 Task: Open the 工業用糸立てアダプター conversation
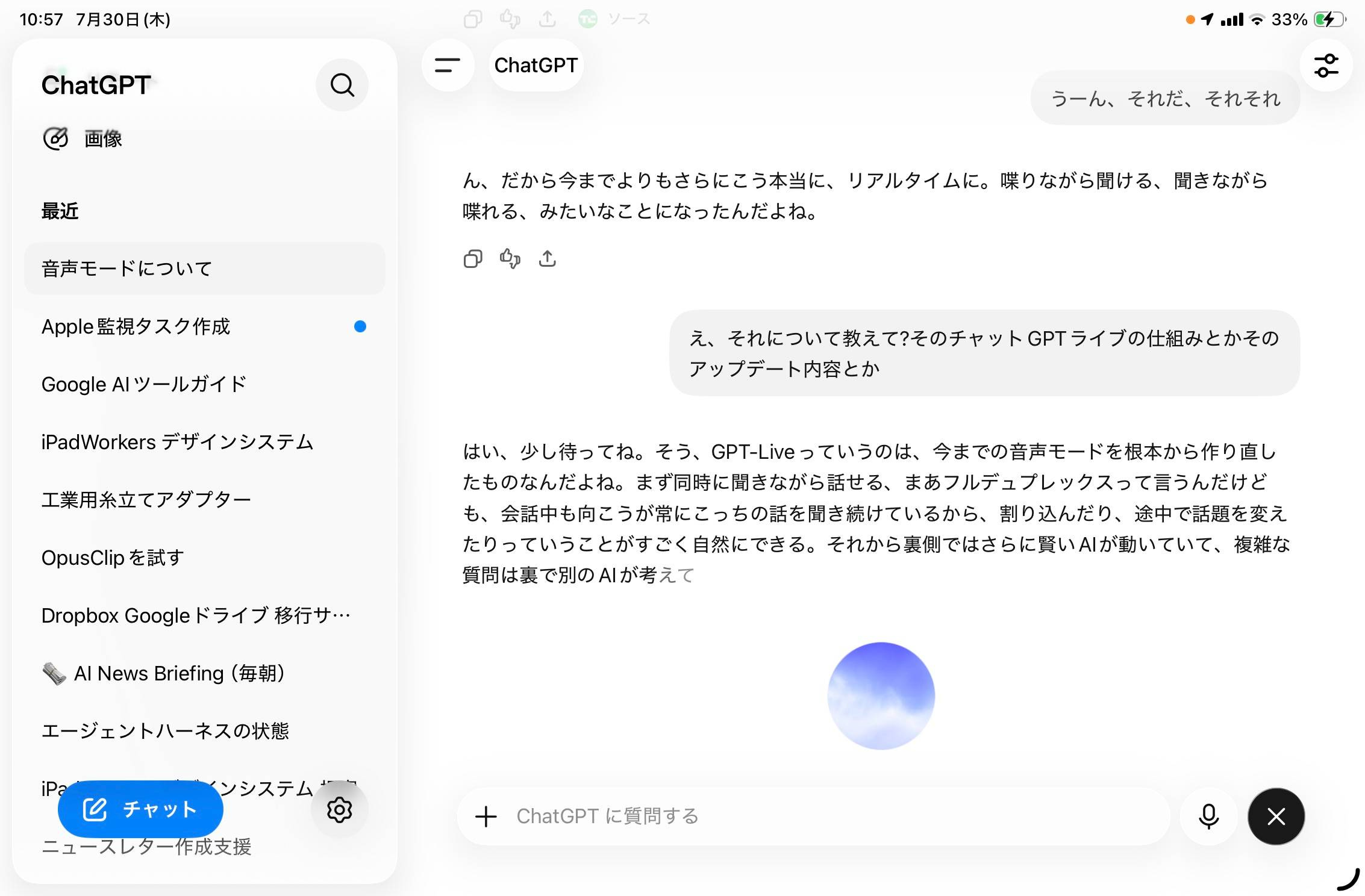pos(204,500)
